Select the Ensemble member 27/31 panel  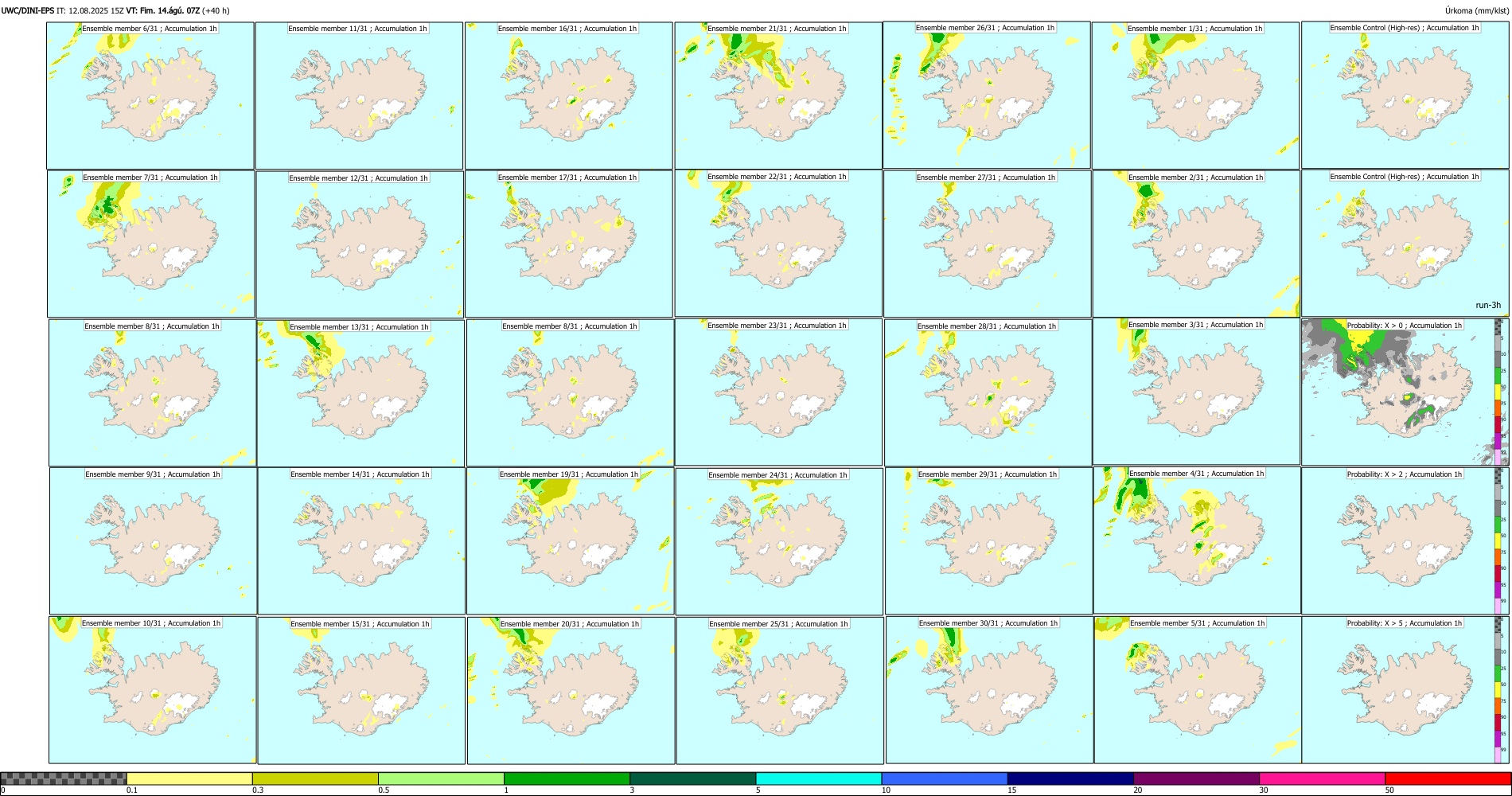[987, 244]
